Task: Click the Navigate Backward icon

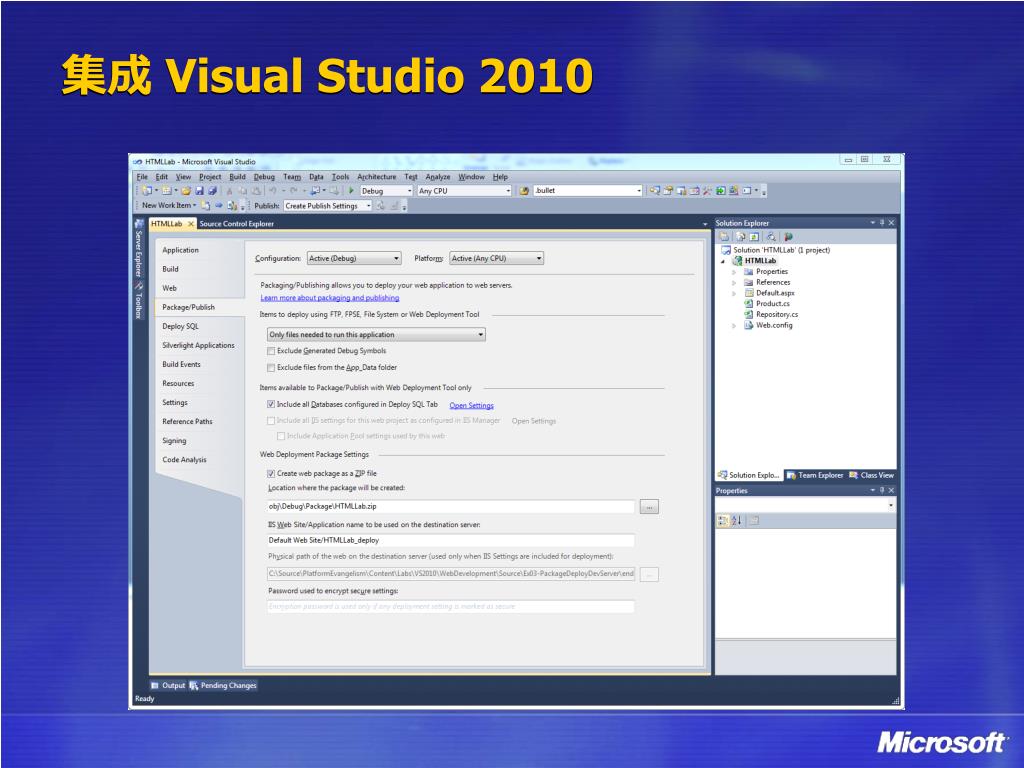Action: pyautogui.click(x=315, y=191)
